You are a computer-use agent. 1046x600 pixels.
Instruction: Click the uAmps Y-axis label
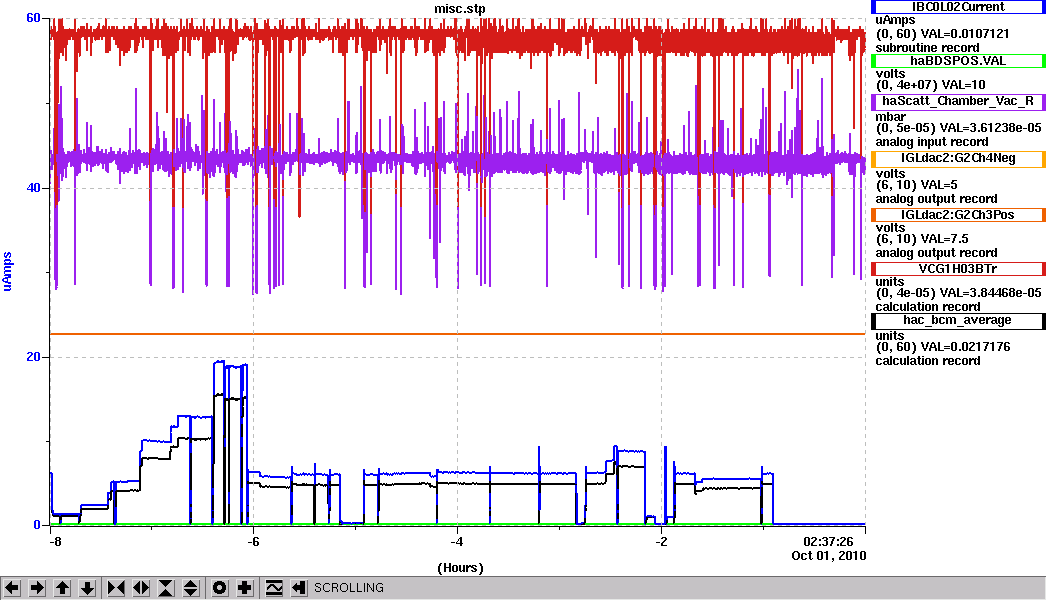tap(8, 271)
